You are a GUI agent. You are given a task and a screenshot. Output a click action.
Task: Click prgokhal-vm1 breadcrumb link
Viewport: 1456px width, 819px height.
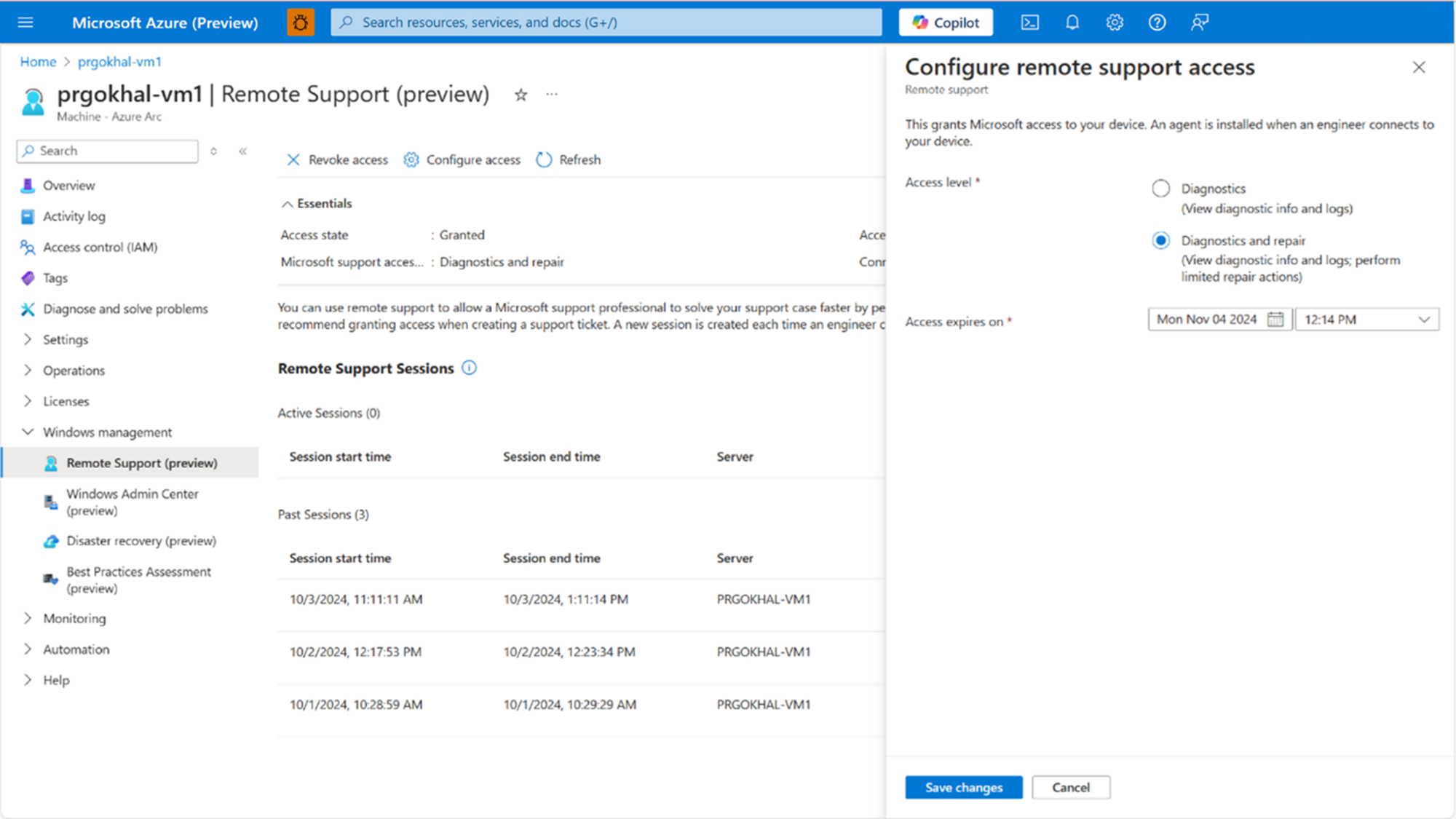(119, 62)
